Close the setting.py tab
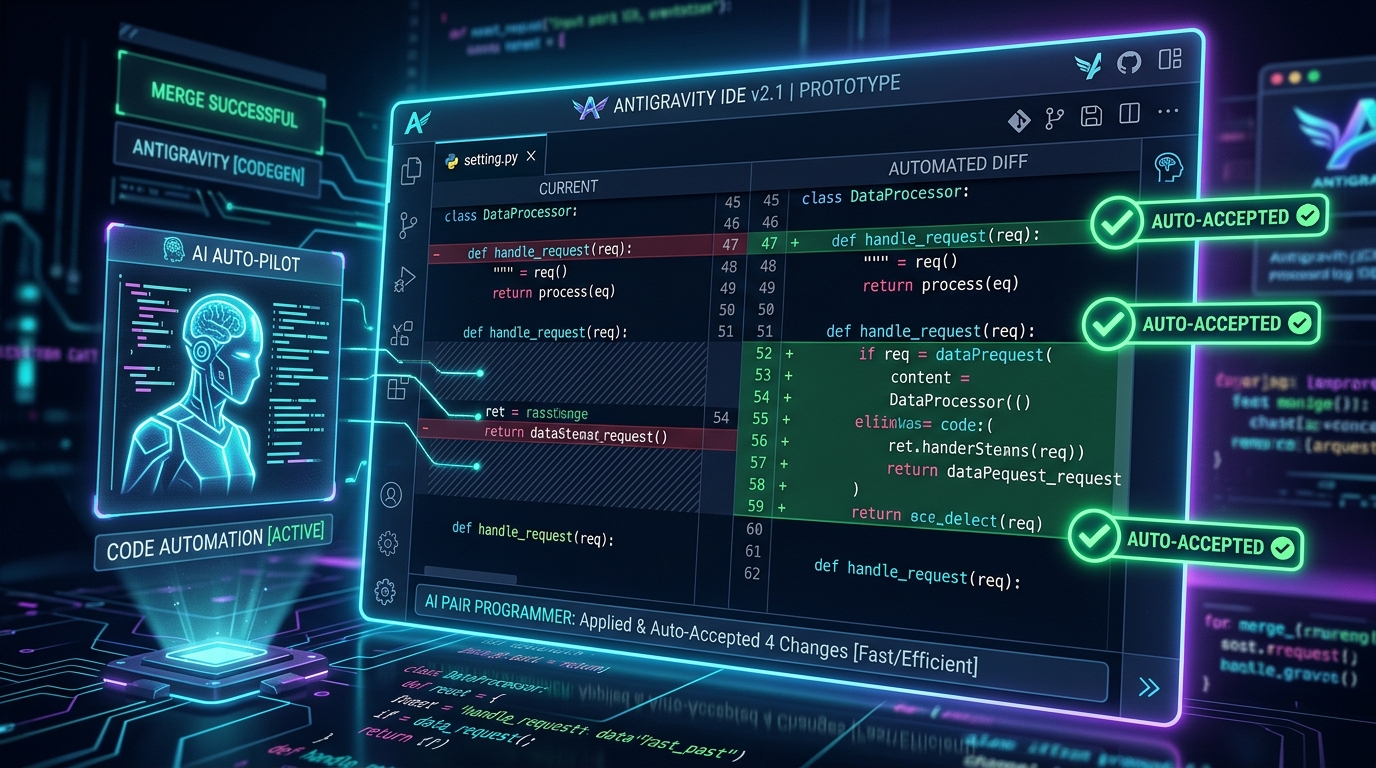1376x768 pixels. 531,156
